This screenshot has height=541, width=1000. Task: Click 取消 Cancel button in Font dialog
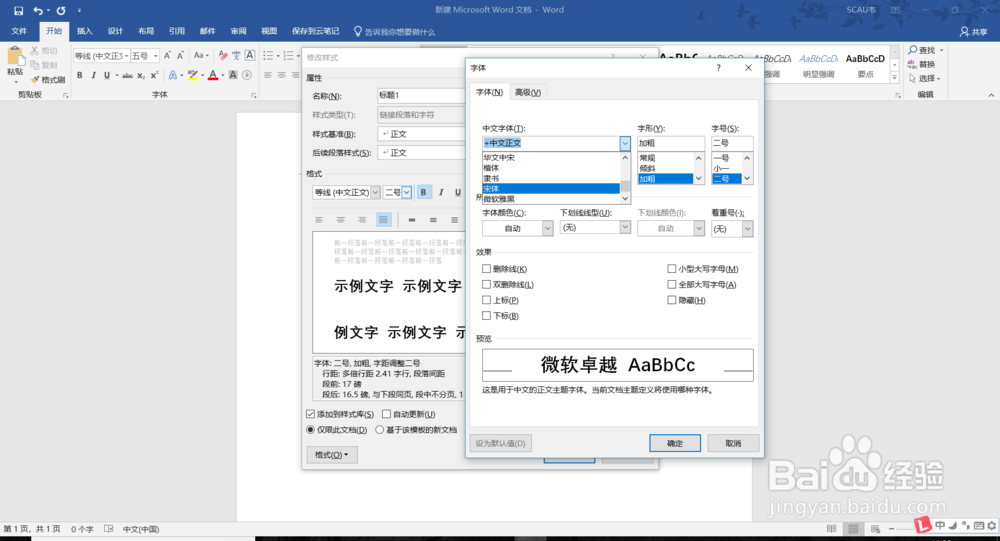pos(733,443)
